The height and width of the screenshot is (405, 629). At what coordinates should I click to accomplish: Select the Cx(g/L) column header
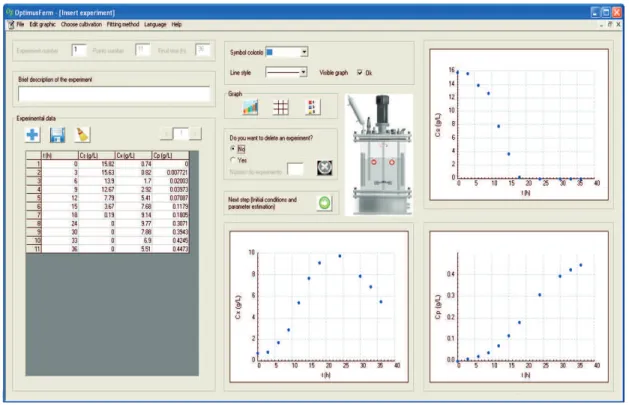tap(134, 155)
